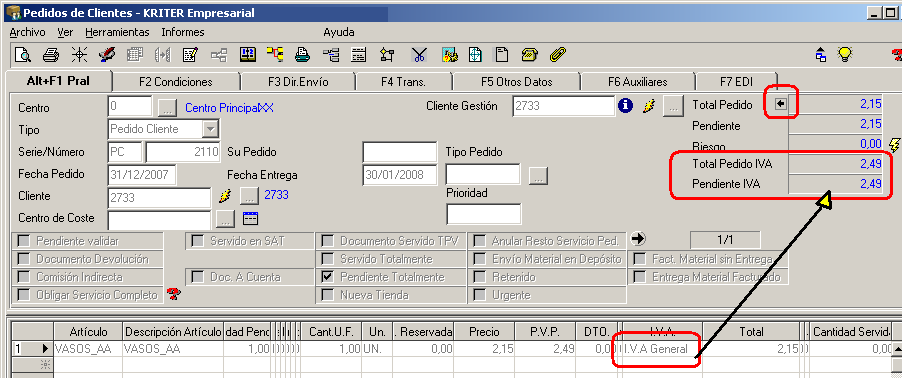The image size is (902, 378).
Task: Switch to the F2 Condiciones tab
Action: (175, 82)
